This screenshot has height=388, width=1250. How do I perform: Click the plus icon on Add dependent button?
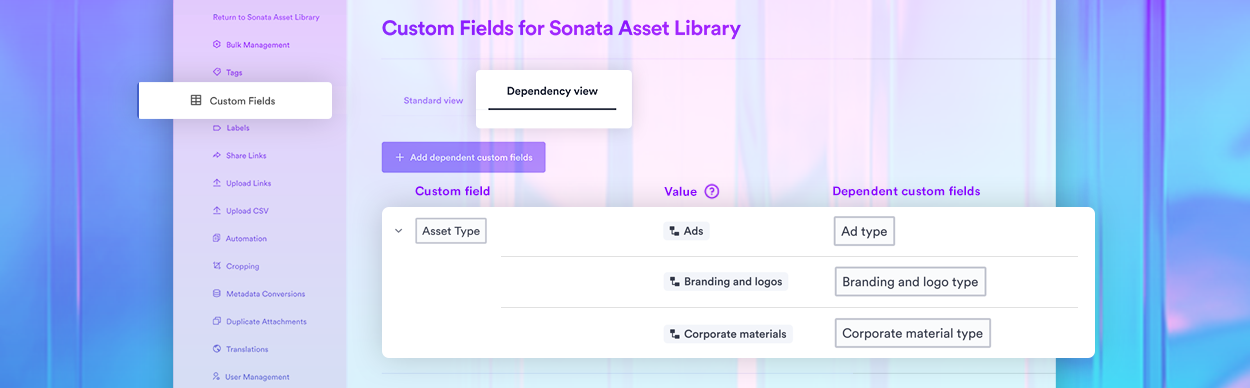pyautogui.click(x=400, y=157)
